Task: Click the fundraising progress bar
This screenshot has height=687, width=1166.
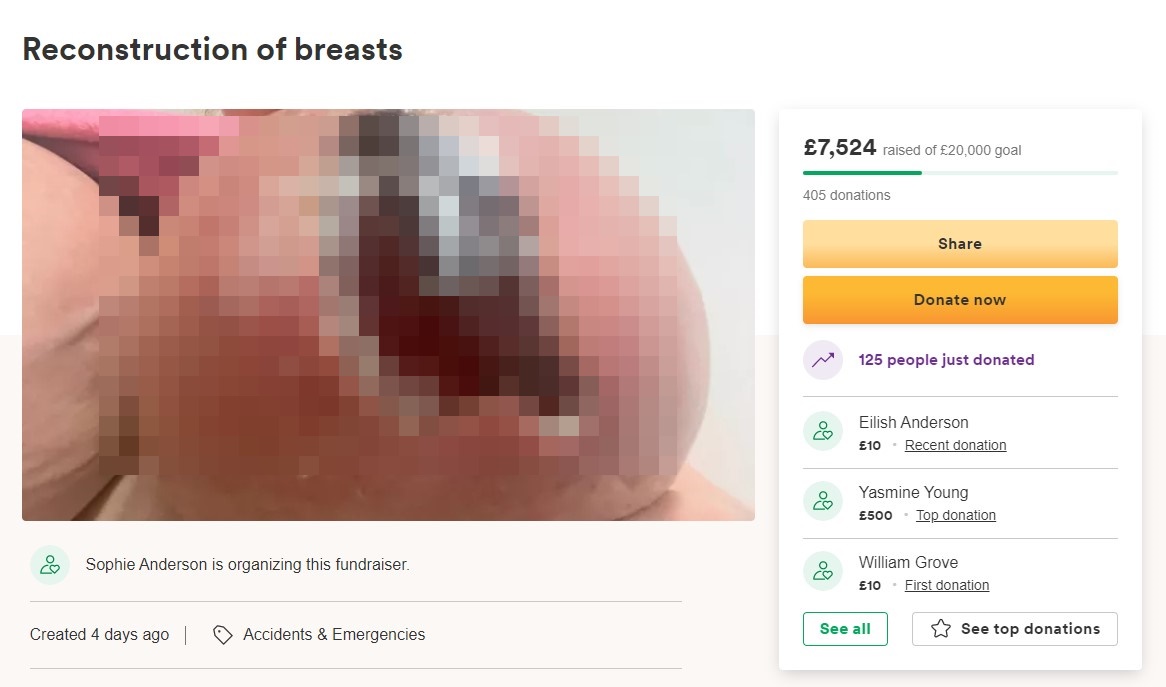Action: (960, 173)
